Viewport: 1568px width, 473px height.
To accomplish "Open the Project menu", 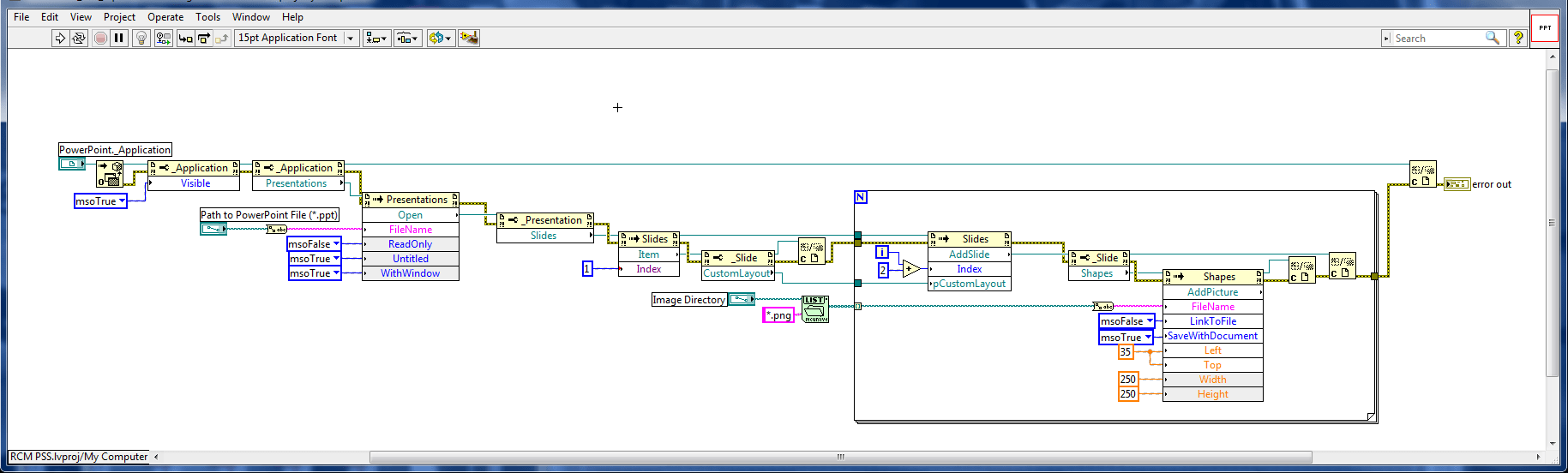I will pos(119,17).
